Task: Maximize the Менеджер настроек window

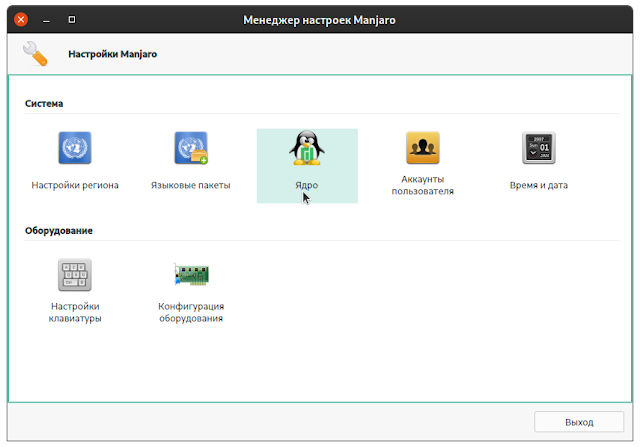Action: (x=72, y=20)
